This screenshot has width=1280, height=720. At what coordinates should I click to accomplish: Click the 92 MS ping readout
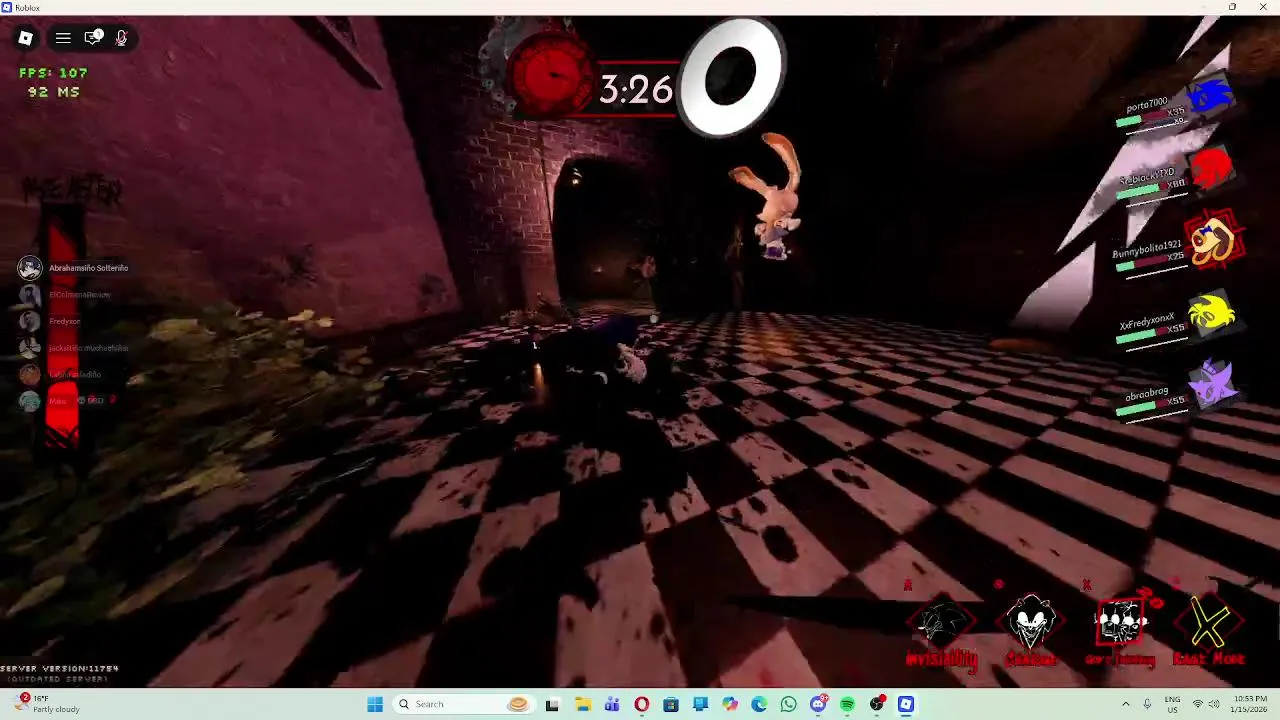pyautogui.click(x=54, y=92)
